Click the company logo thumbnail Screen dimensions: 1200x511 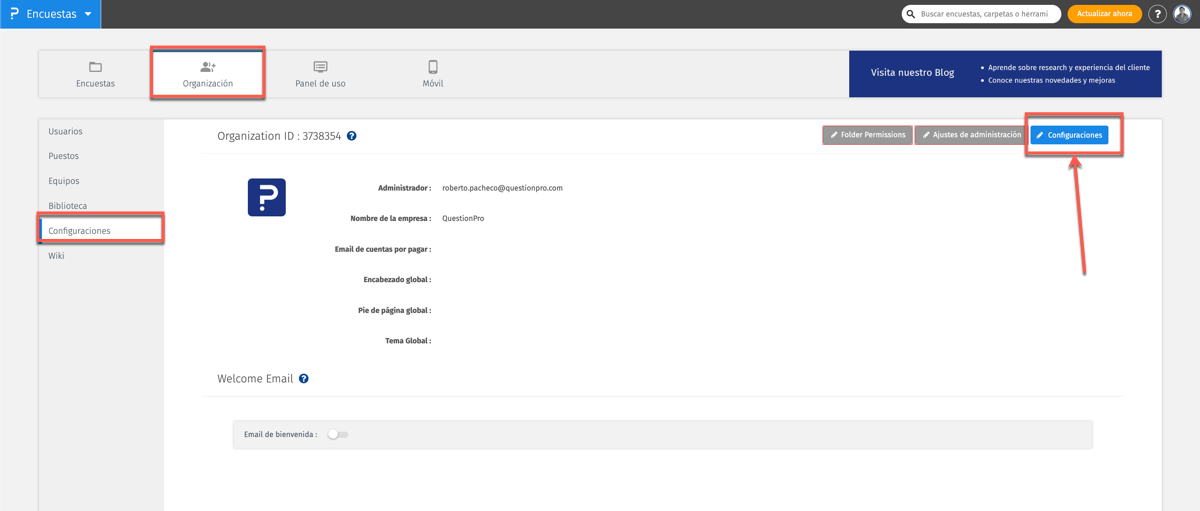(x=267, y=197)
